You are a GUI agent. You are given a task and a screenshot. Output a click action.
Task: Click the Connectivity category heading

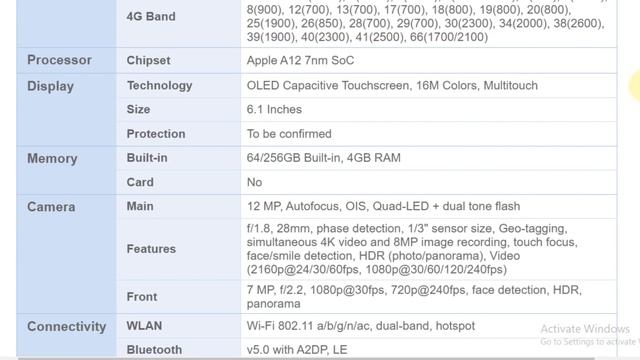click(67, 327)
